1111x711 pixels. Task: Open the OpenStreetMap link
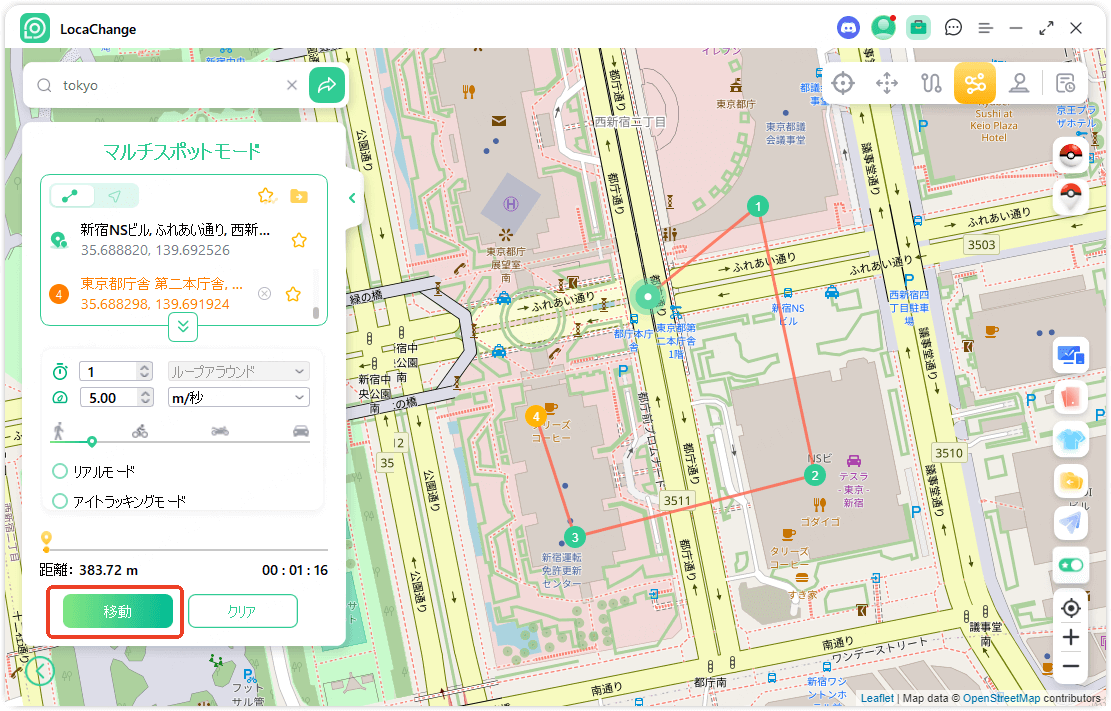(1001, 698)
